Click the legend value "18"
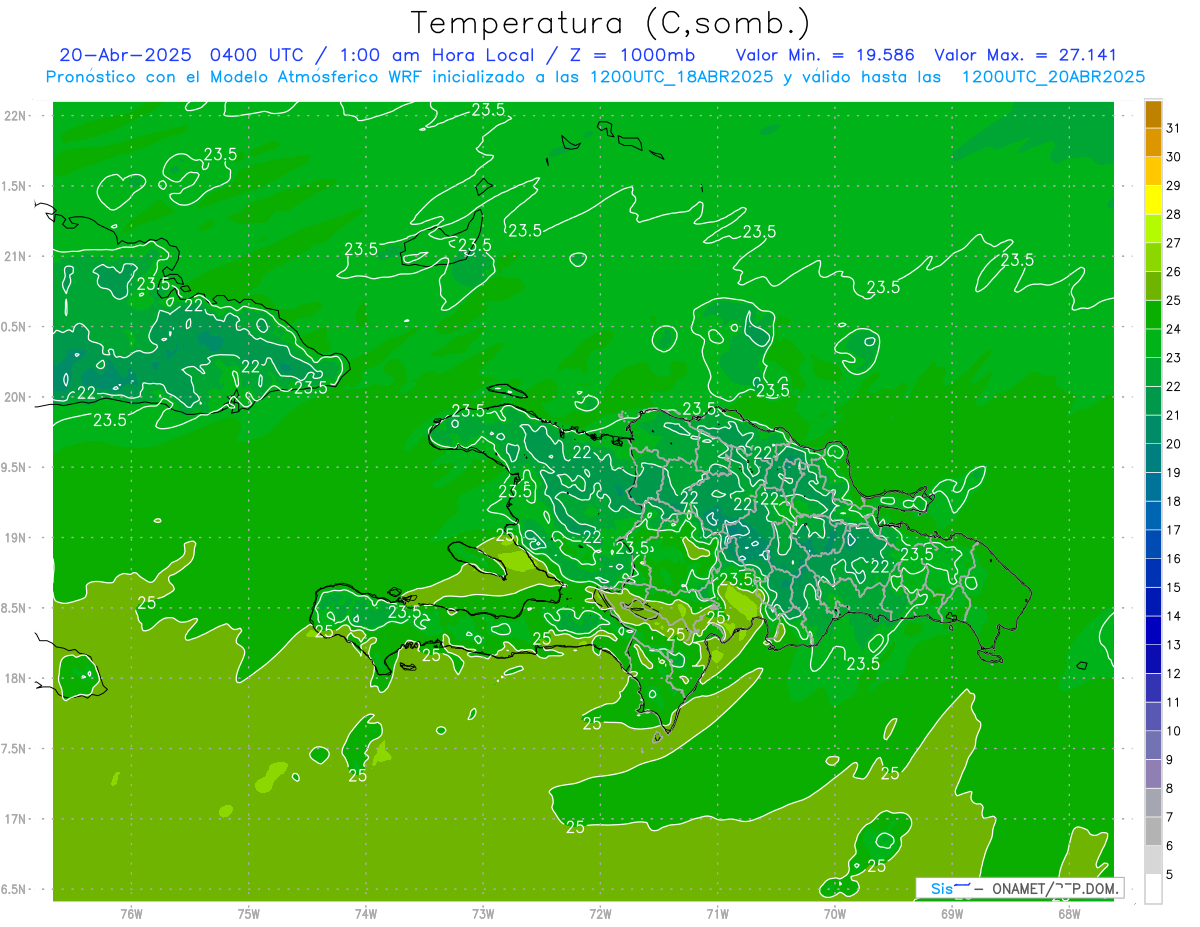Viewport: 1200px width, 927px height. pyautogui.click(x=1174, y=501)
